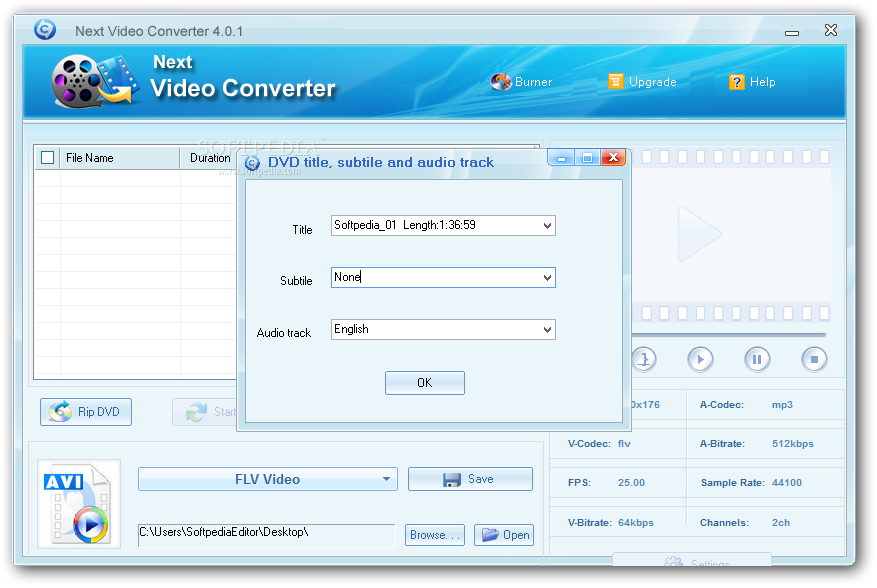Viewport: 877px width, 588px height.
Task: Click the V-Bitrate value 64kbps
Action: click(635, 523)
